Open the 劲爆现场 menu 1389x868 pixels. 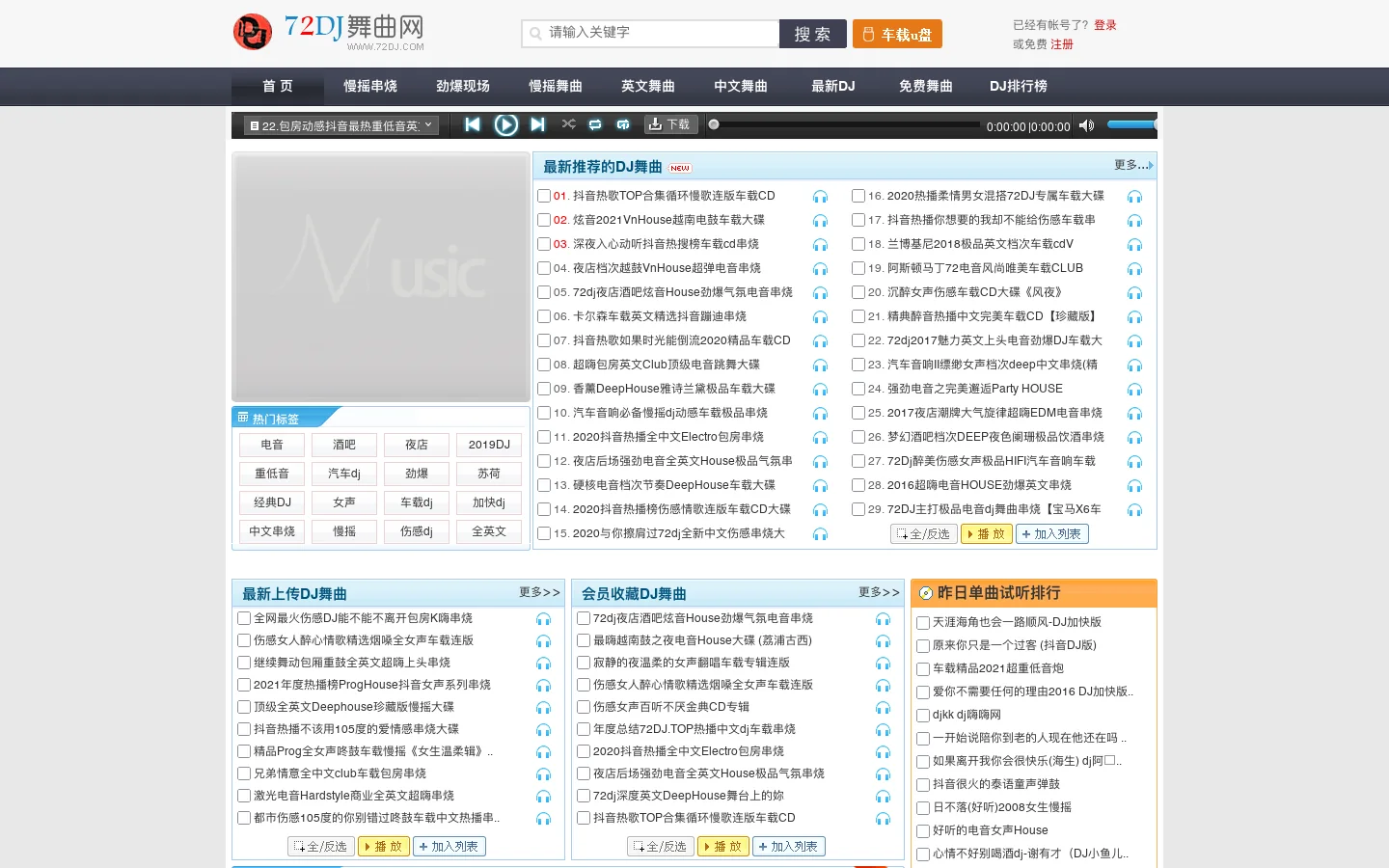pyautogui.click(x=463, y=86)
